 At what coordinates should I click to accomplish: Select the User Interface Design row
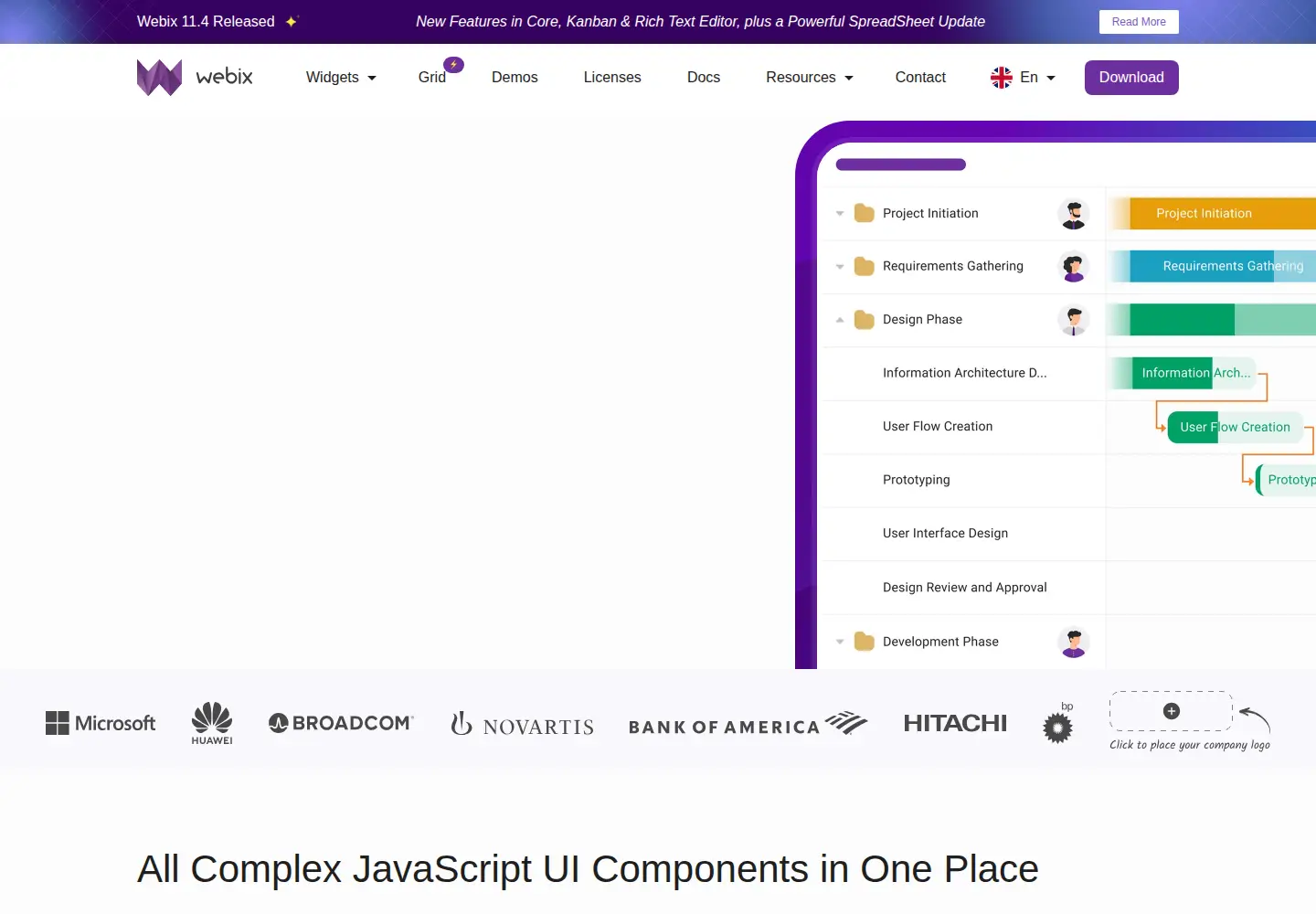[x=964, y=534]
